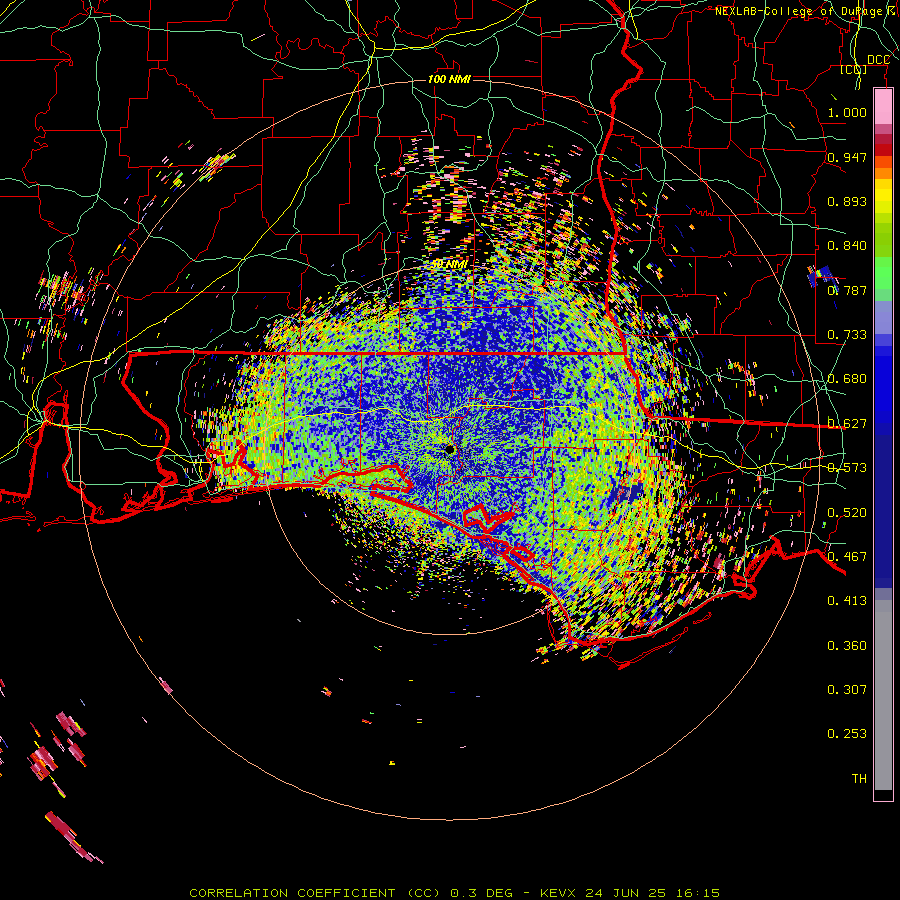Screen dimensions: 900x900
Task: Click the "16:15" time in caption
Action: pyautogui.click(x=697, y=893)
